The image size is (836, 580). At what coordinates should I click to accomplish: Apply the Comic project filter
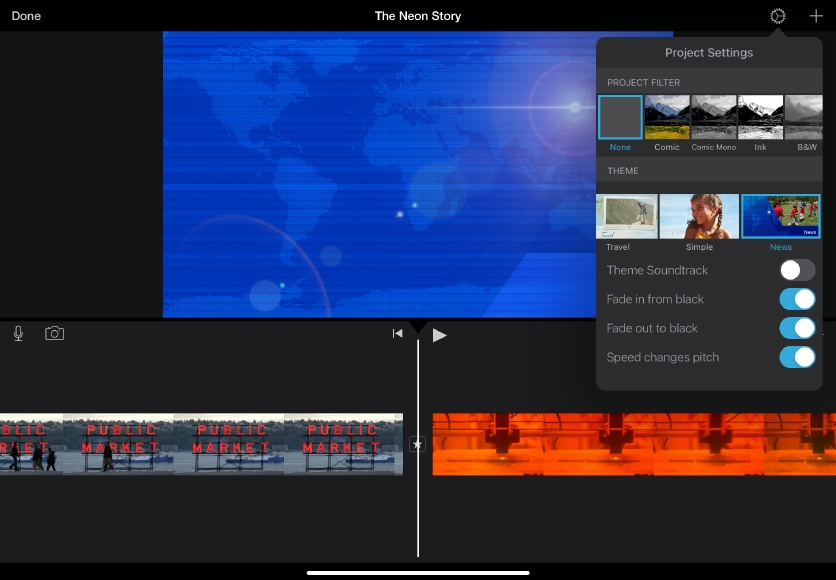(667, 117)
